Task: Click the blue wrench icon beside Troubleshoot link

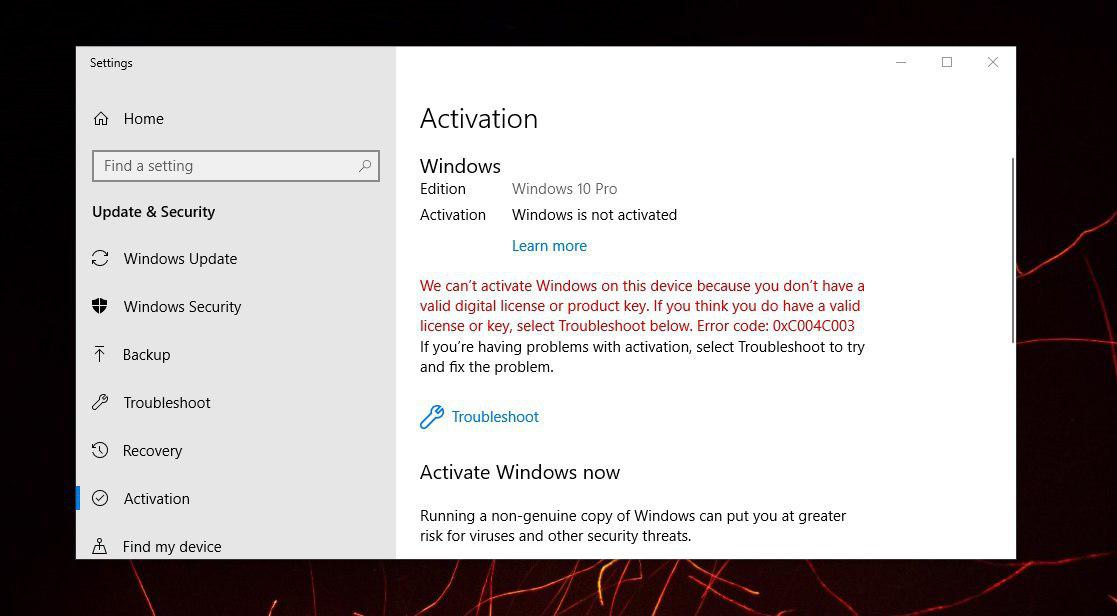Action: [x=432, y=417]
